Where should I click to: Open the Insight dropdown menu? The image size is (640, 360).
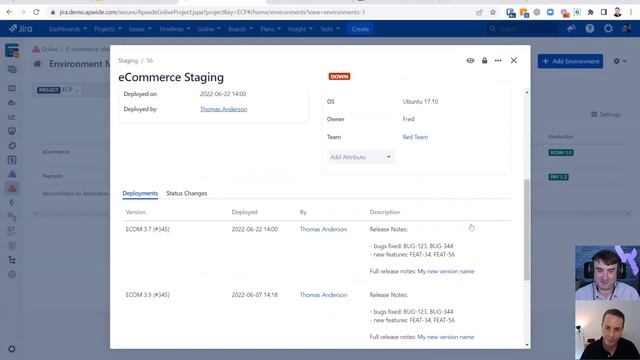click(x=300, y=29)
